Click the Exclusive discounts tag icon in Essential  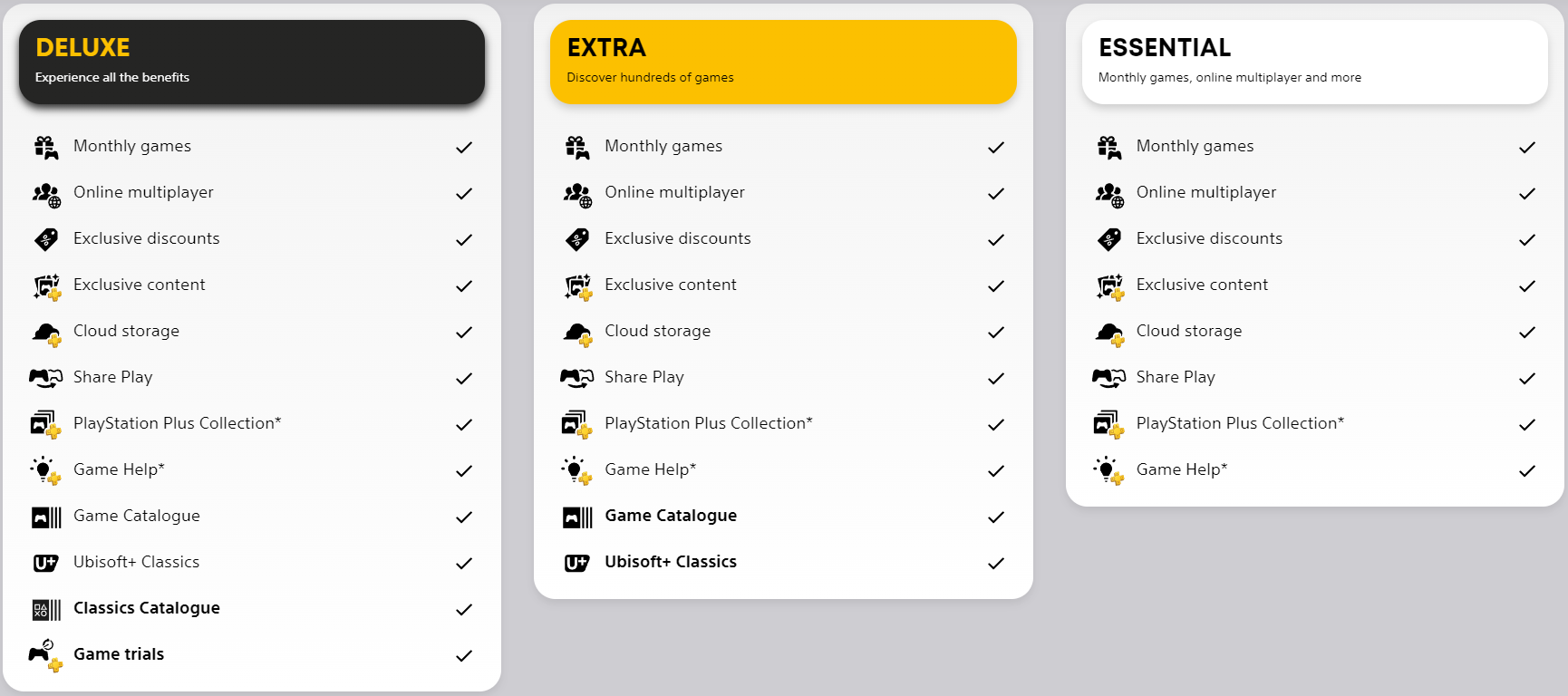(x=1109, y=239)
